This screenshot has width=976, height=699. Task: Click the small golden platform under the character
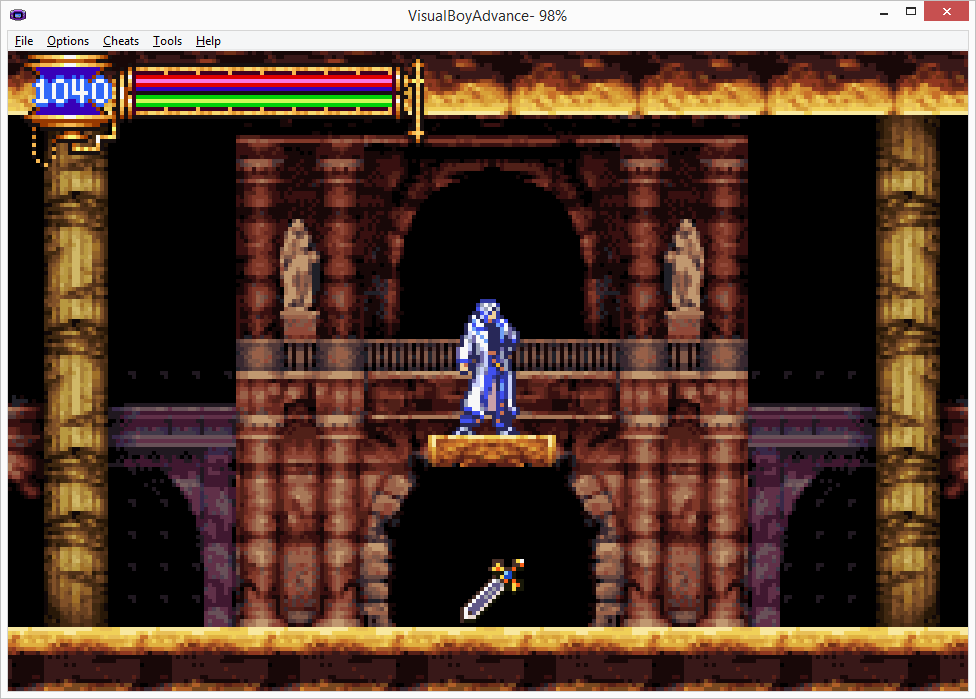(492, 449)
